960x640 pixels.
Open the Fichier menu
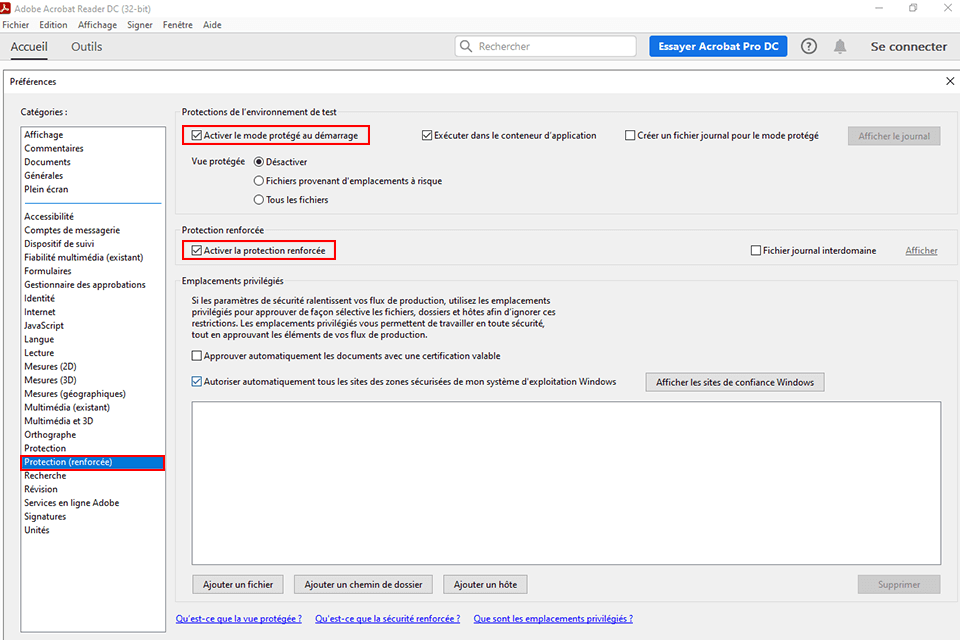[x=15, y=25]
